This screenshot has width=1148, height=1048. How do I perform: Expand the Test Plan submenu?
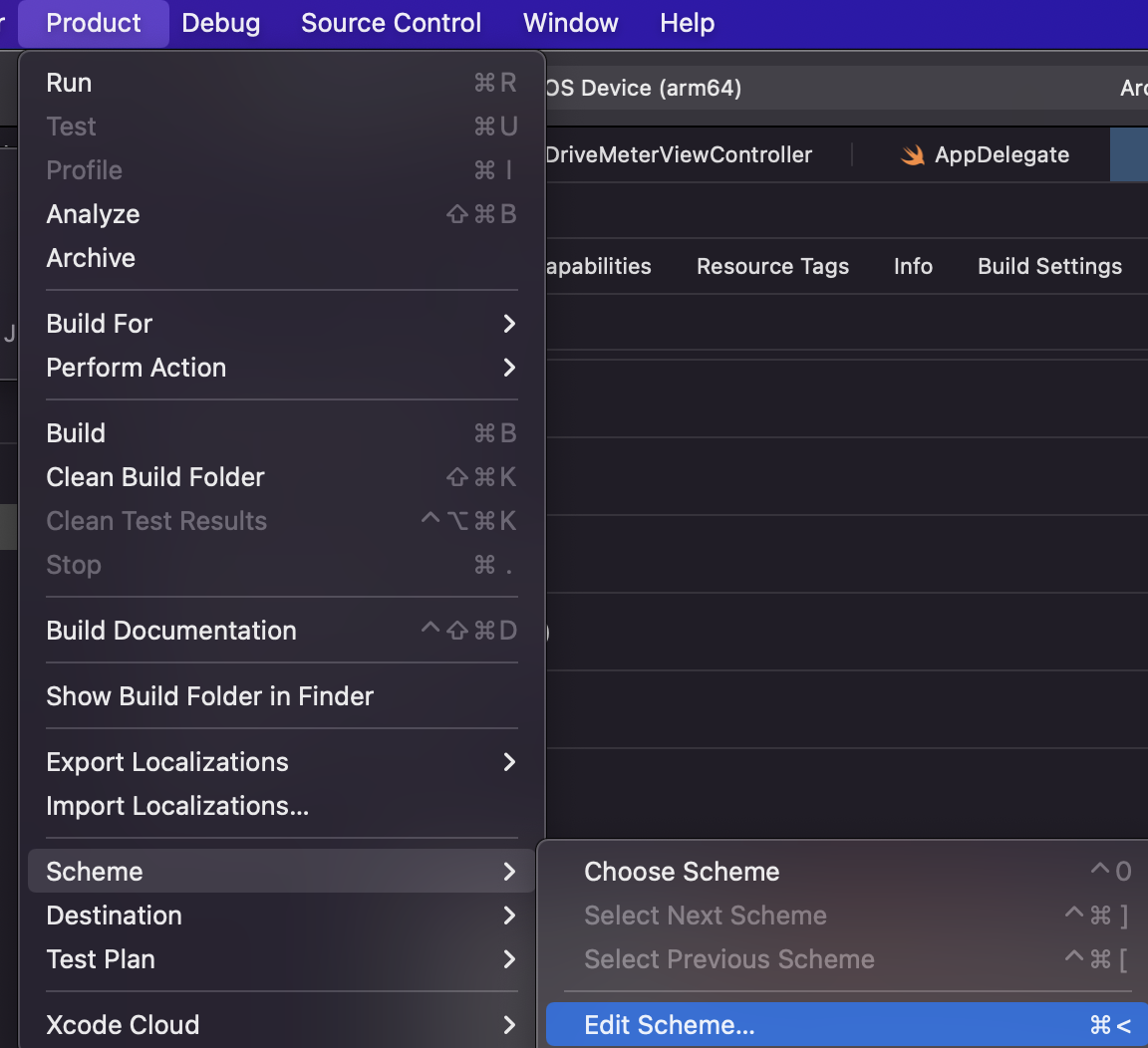(x=282, y=959)
